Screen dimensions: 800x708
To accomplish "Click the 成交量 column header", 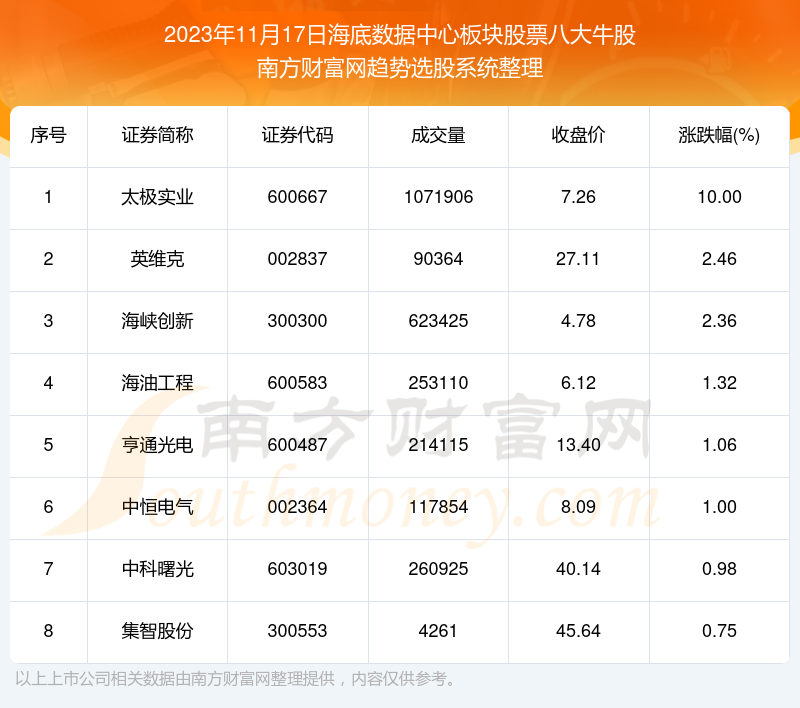I will (x=438, y=136).
